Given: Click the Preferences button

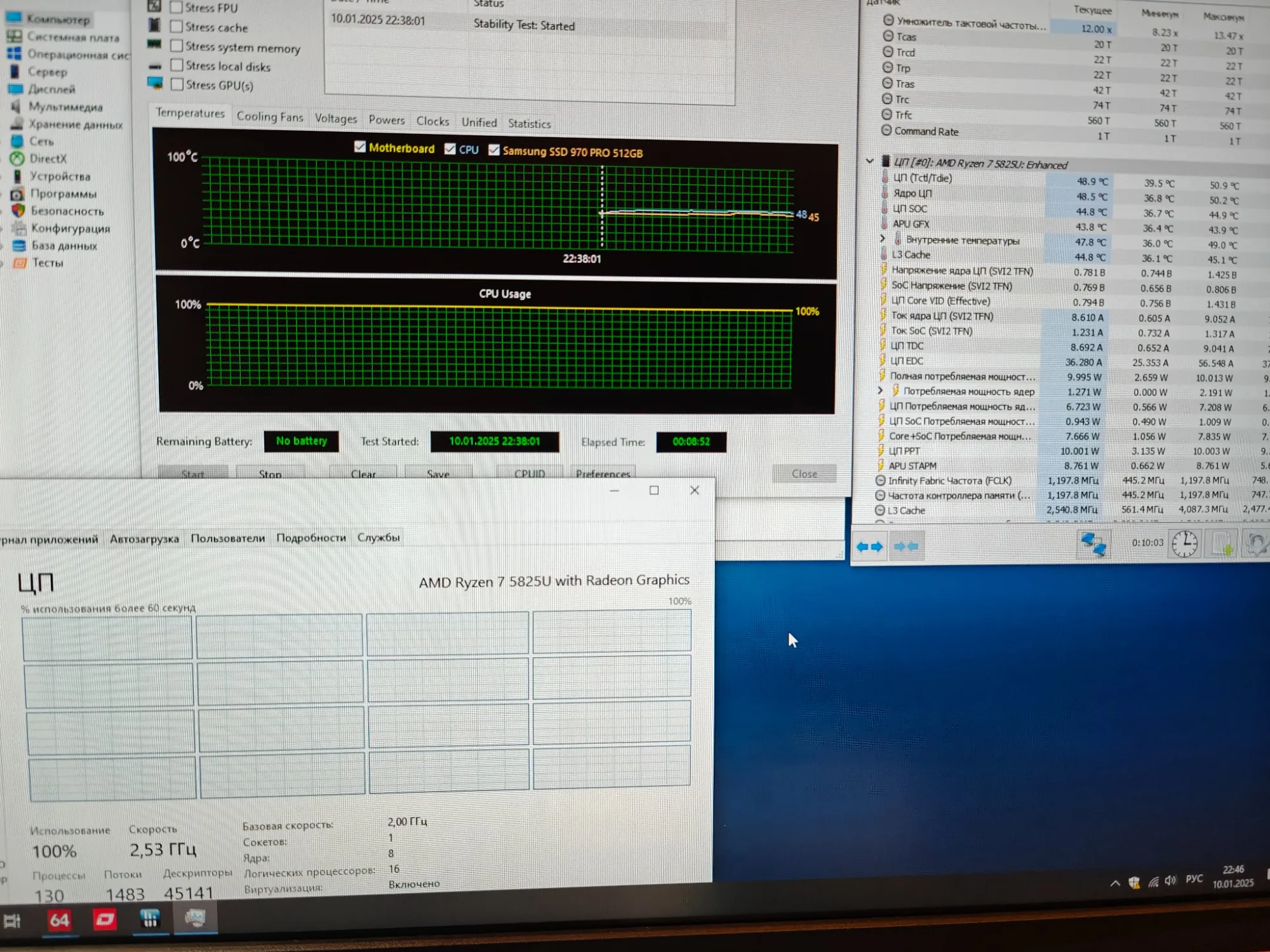Looking at the screenshot, I should pos(603,473).
